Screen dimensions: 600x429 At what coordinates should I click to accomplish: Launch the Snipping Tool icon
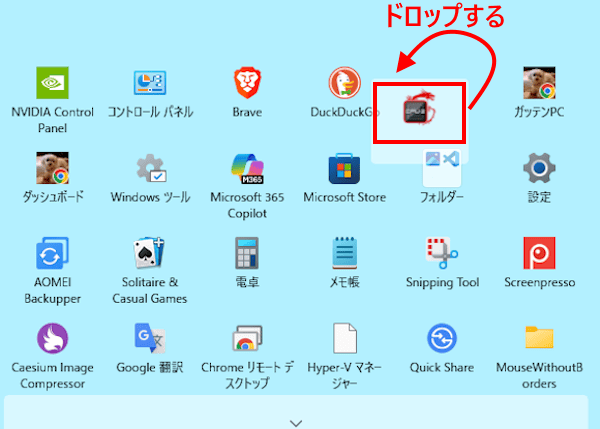(442, 253)
